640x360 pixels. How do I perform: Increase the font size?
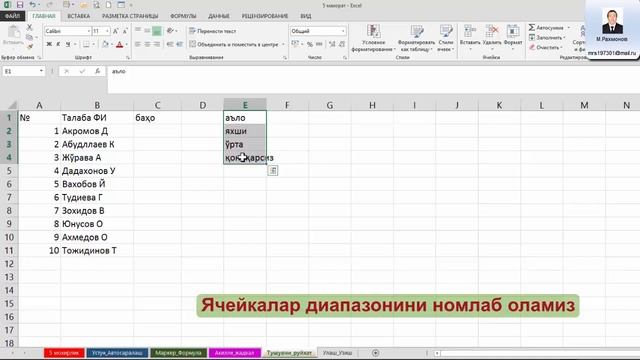(116, 31)
